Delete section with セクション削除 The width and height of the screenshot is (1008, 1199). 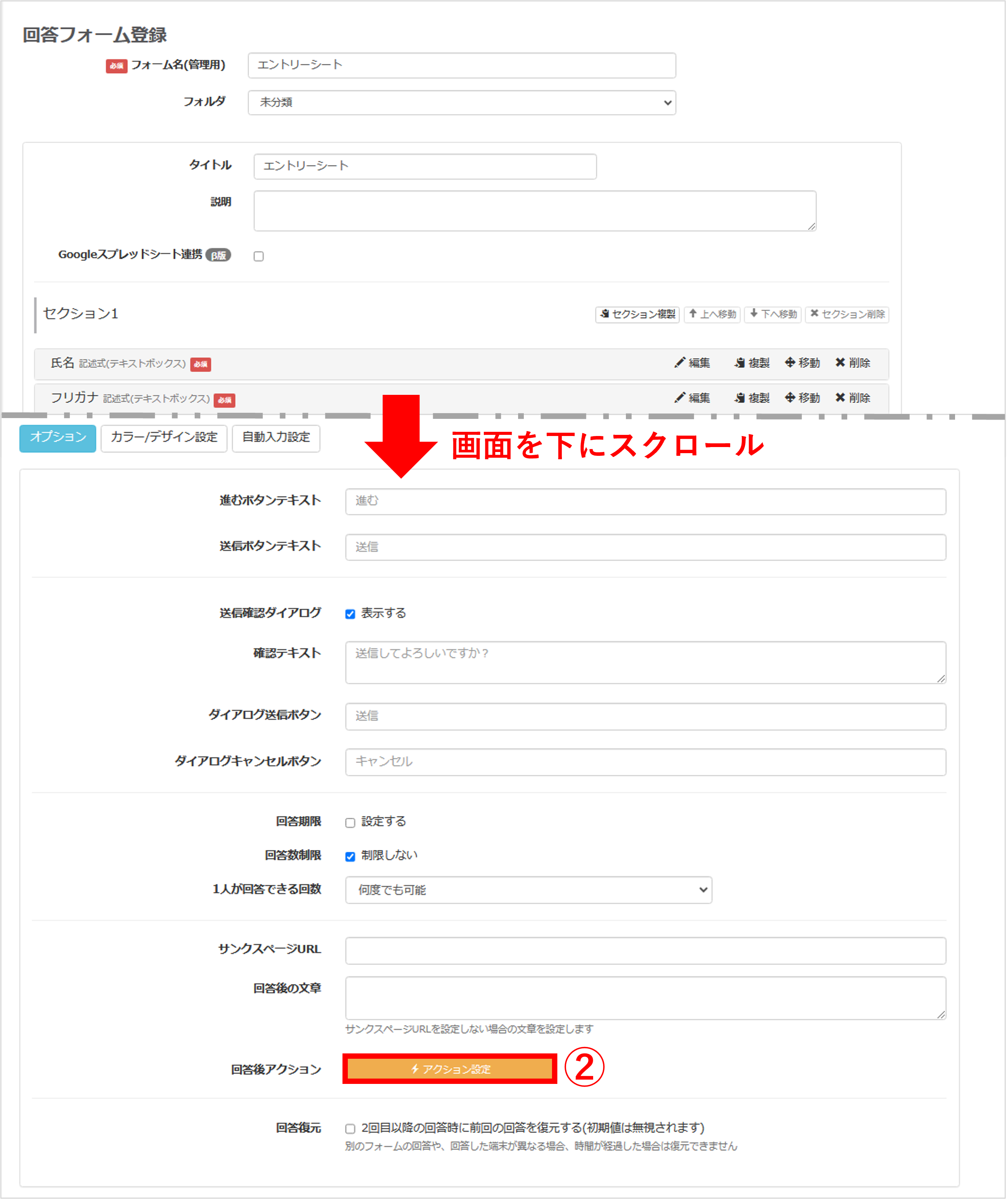pyautogui.click(x=847, y=314)
